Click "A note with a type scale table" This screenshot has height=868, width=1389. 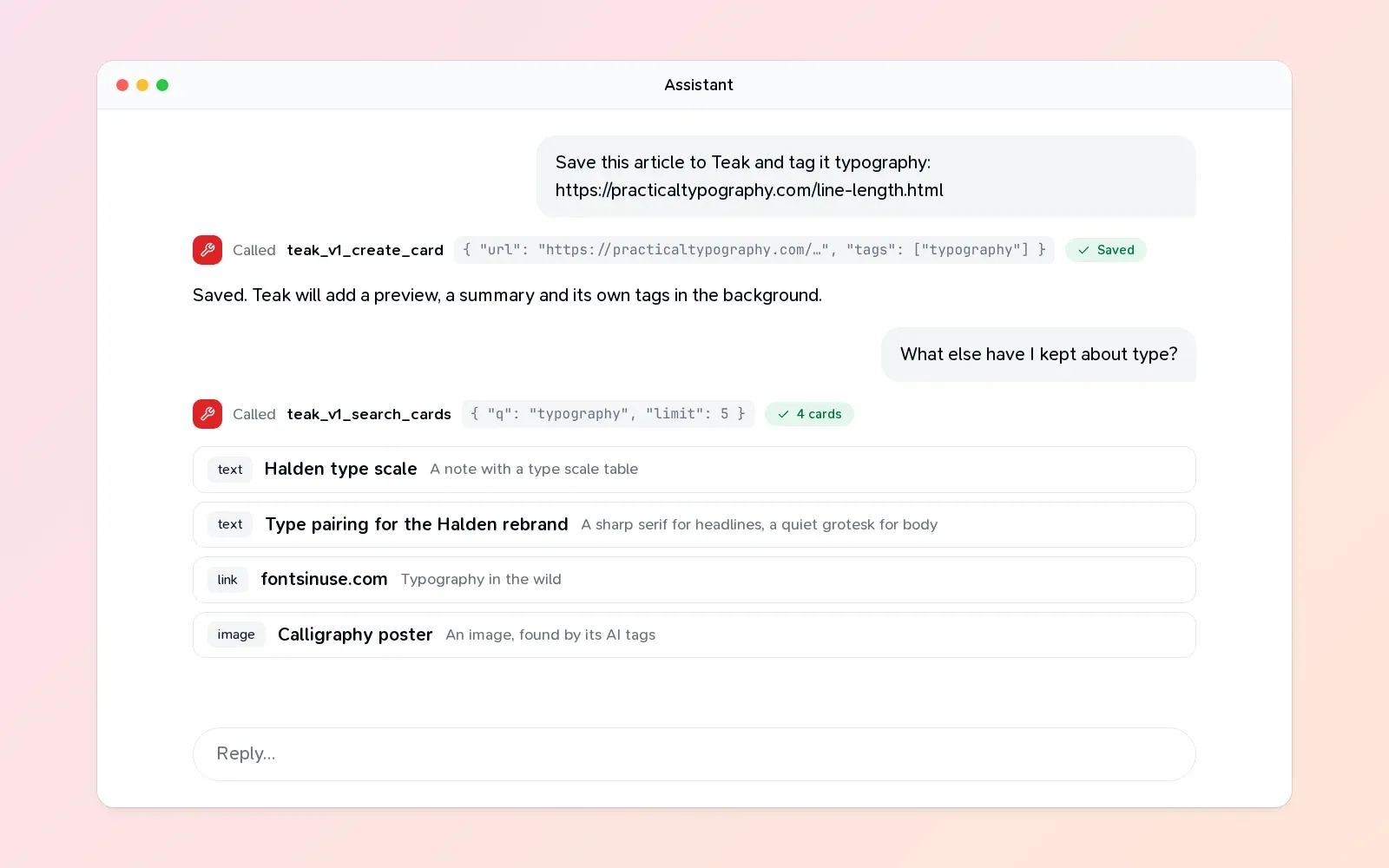pyautogui.click(x=534, y=469)
